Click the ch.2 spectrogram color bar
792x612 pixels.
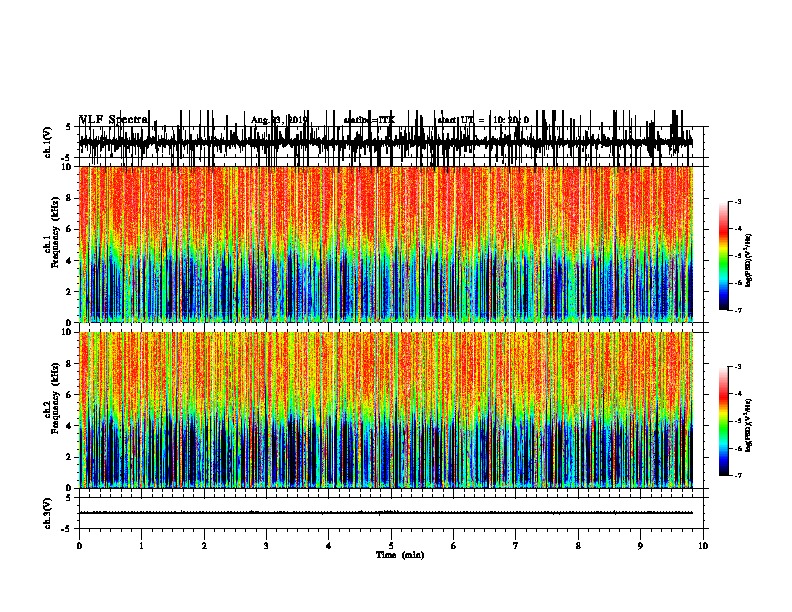[x=723, y=421]
